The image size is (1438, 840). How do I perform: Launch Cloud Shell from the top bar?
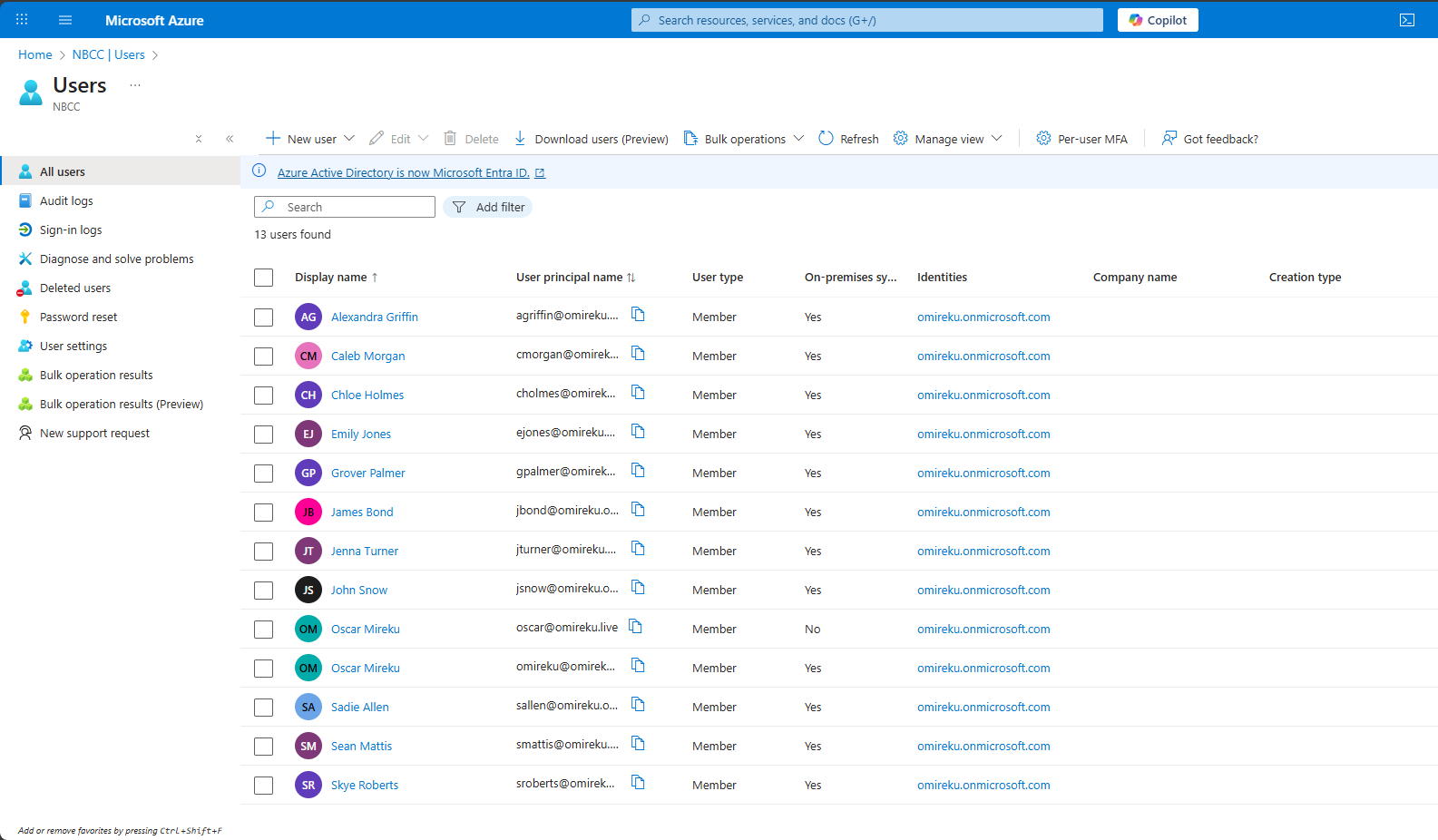click(x=1406, y=20)
